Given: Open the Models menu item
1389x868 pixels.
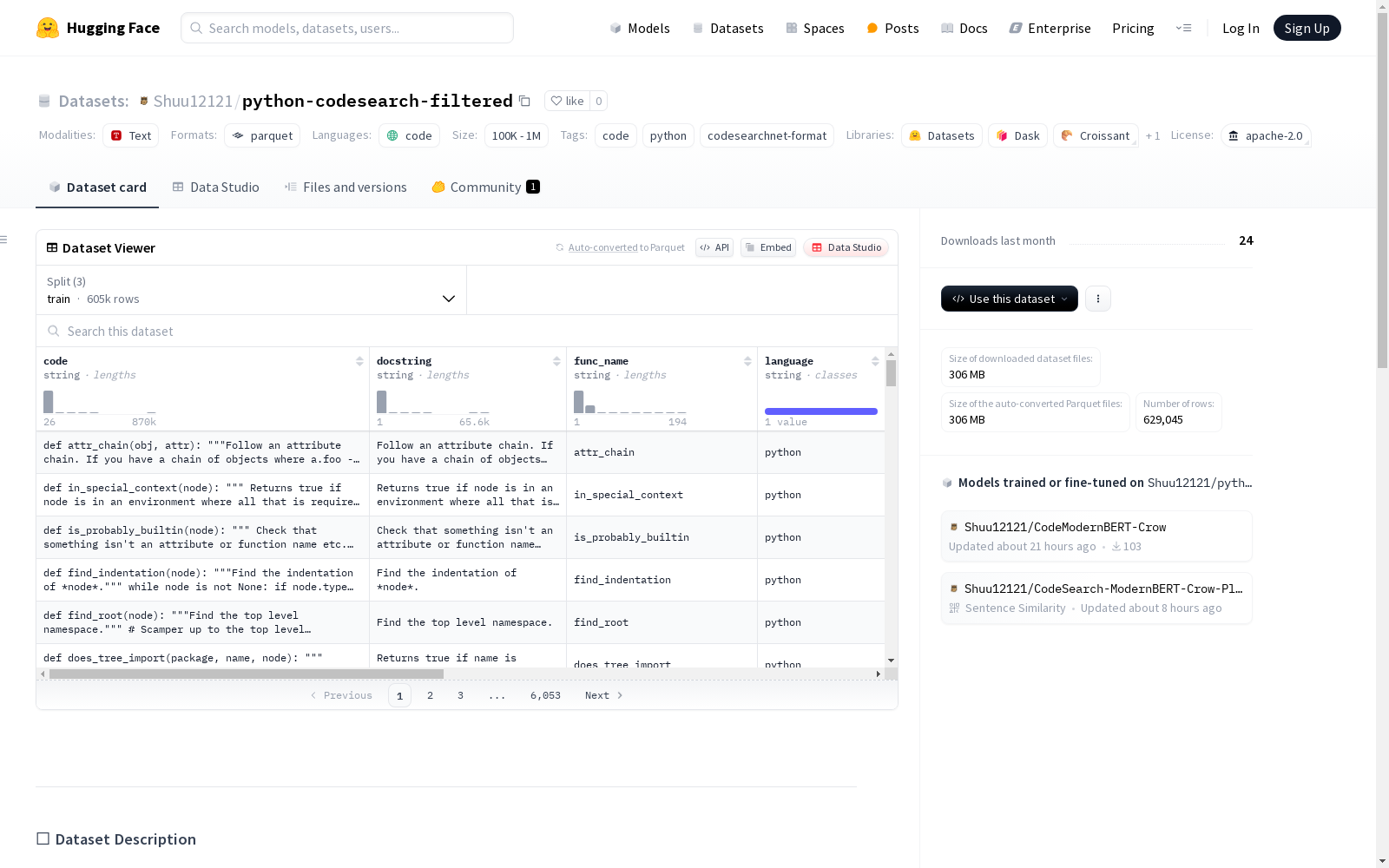Looking at the screenshot, I should pos(640,28).
